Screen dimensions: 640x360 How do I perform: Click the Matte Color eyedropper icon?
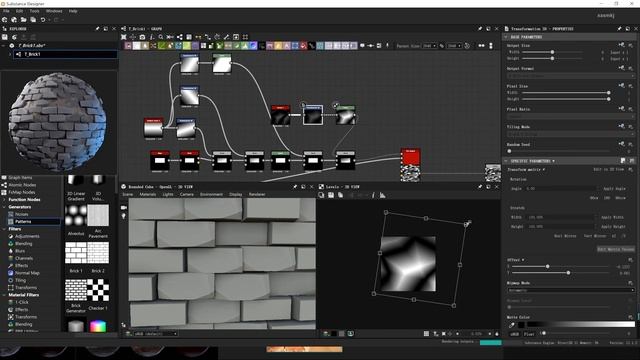pyautogui.click(x=511, y=325)
